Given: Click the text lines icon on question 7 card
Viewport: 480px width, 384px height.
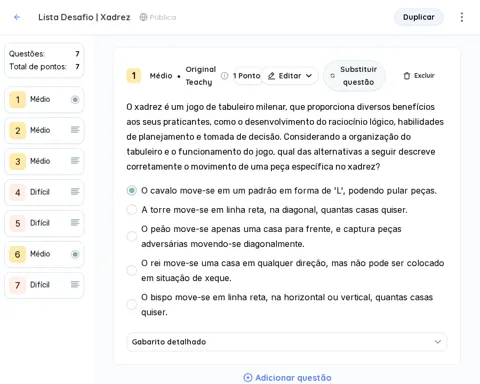Looking at the screenshot, I should tap(75, 284).
